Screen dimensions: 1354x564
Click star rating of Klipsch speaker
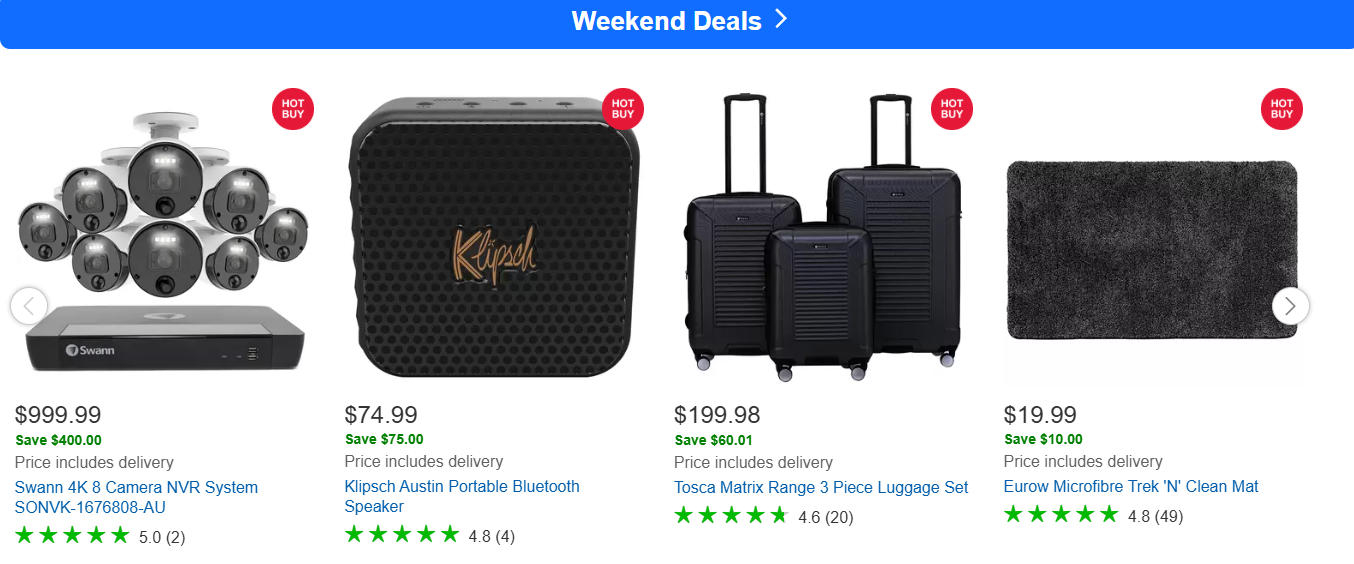(402, 535)
